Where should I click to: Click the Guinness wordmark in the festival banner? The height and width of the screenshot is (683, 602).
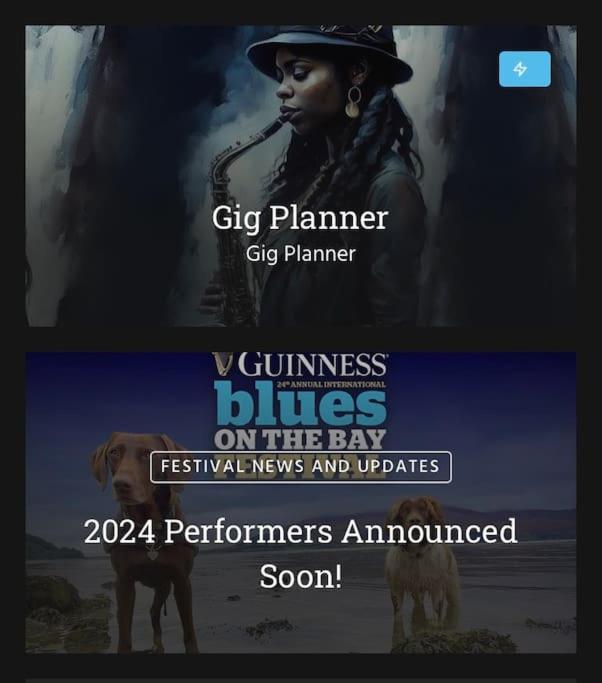click(312, 365)
